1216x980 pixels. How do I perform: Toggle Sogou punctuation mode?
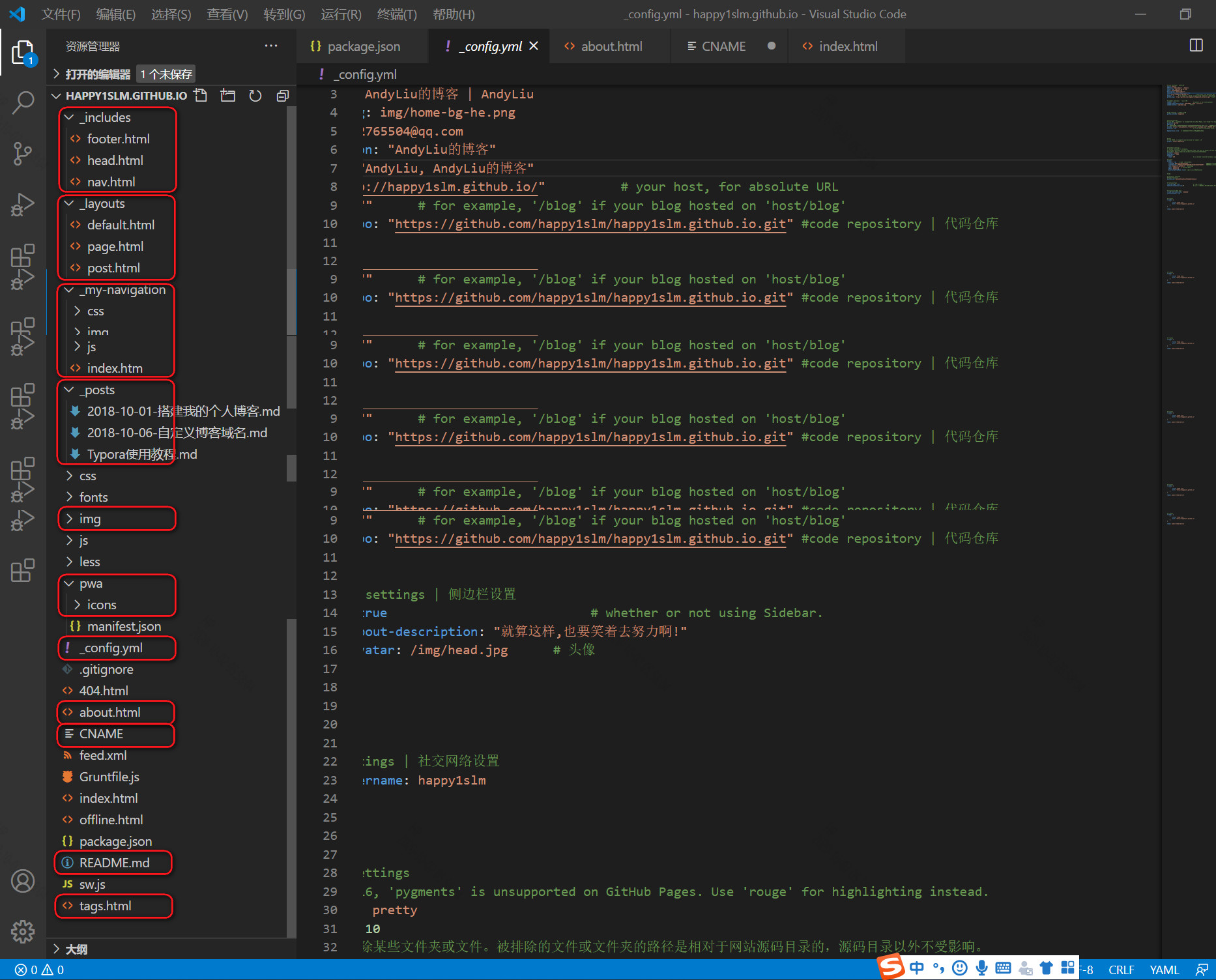tap(938, 968)
